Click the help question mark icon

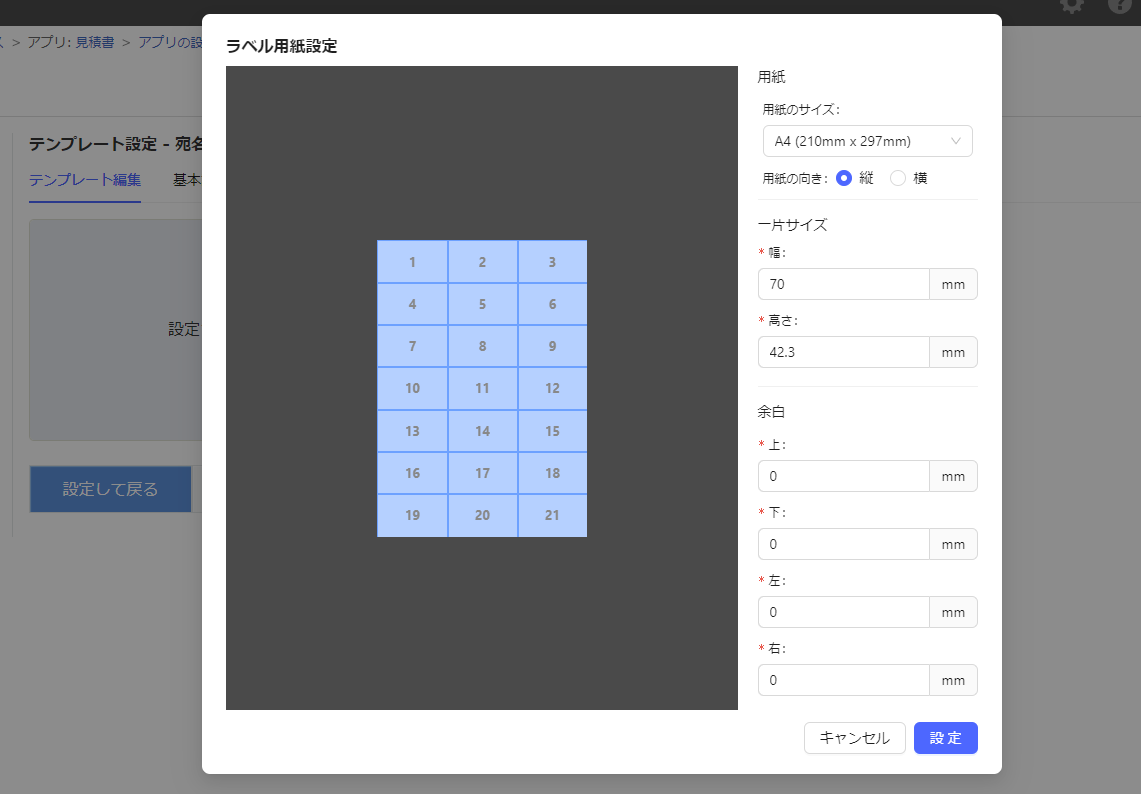[x=1120, y=5]
